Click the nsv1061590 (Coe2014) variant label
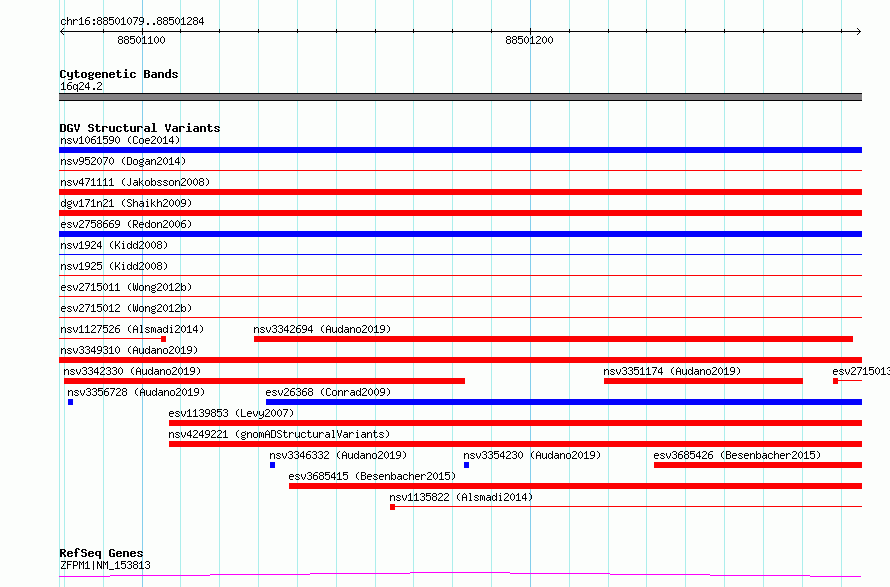 120,140
